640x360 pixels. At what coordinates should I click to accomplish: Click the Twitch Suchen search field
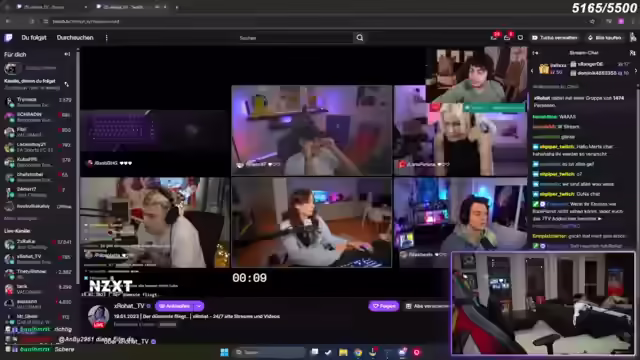(295, 38)
